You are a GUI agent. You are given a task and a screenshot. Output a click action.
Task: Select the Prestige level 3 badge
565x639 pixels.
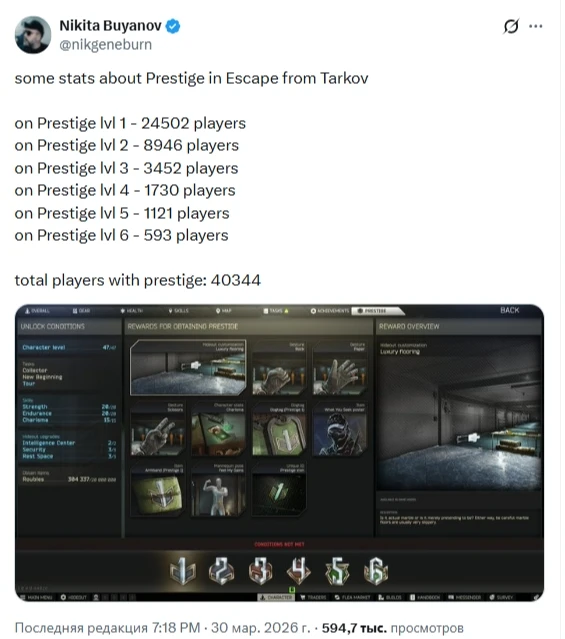point(260,571)
